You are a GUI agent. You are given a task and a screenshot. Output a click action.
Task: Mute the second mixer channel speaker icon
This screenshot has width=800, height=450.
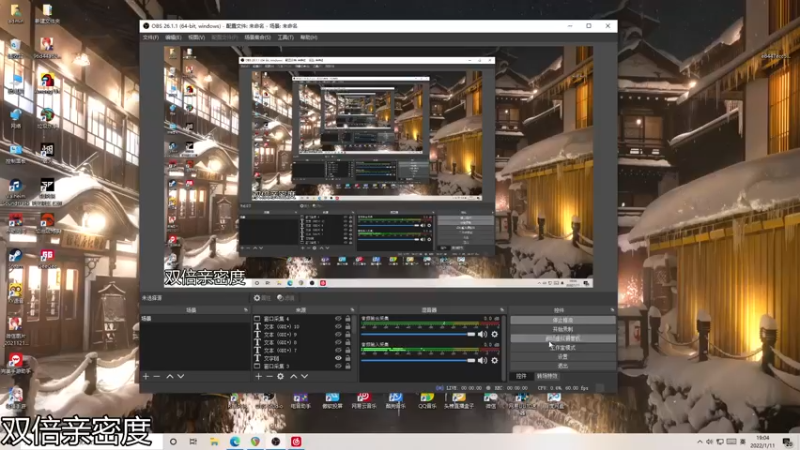pos(482,360)
